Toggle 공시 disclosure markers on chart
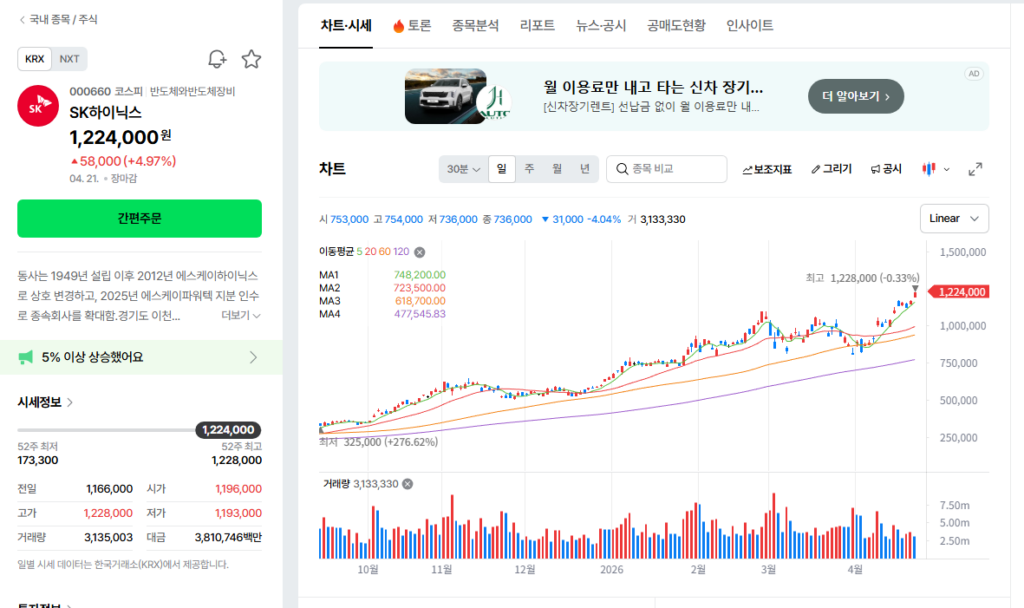Screen dimensions: 1024x608 886,169
